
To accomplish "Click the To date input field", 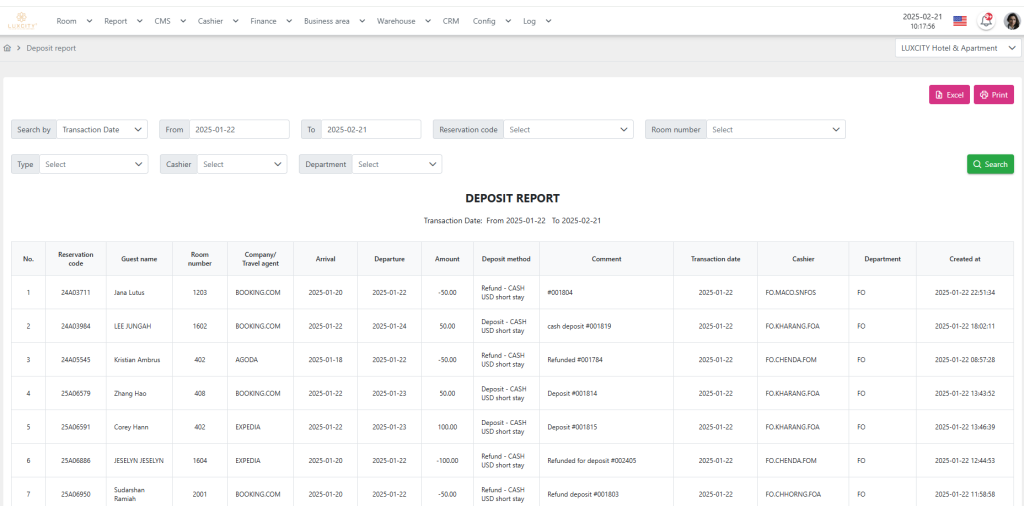I will pos(371,129).
